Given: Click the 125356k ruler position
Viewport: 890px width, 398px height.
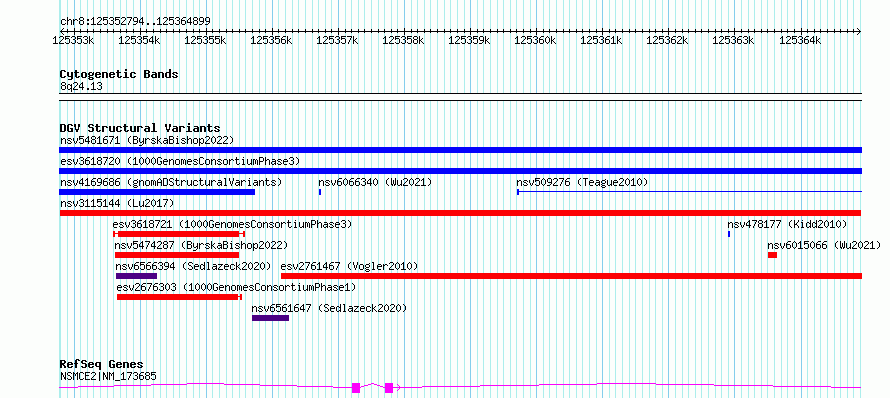Looking at the screenshot, I should (x=271, y=40).
